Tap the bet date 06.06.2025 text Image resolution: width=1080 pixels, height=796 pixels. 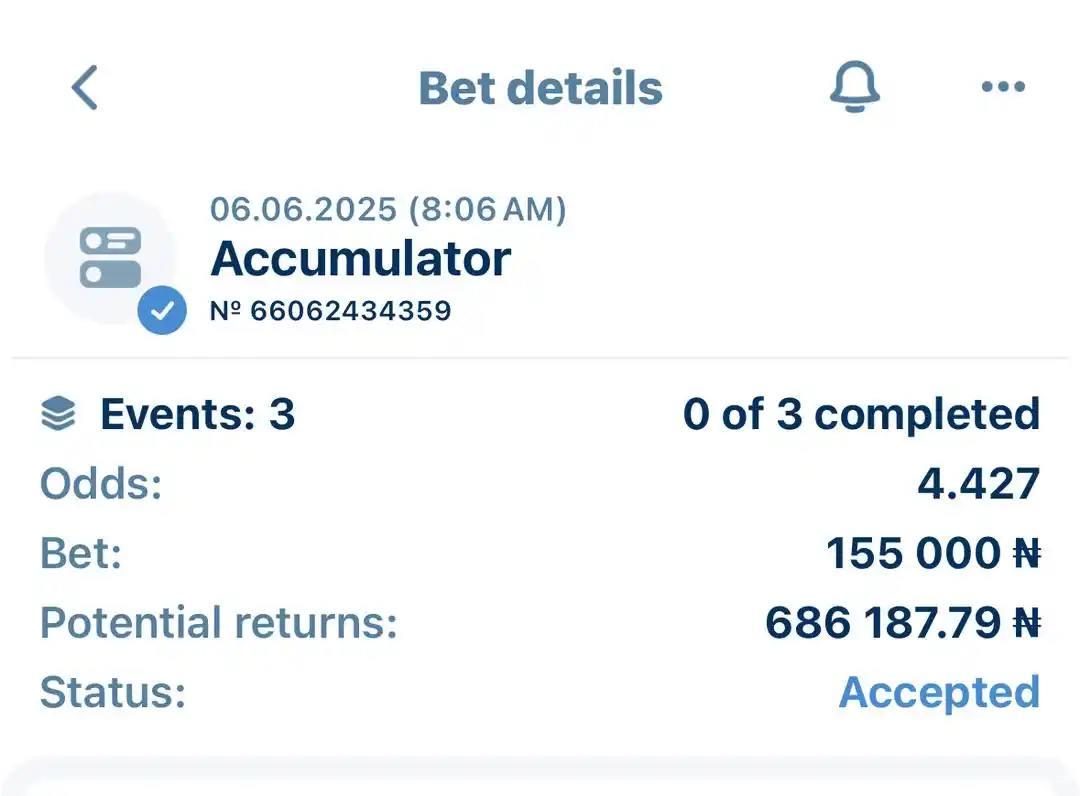(x=388, y=209)
